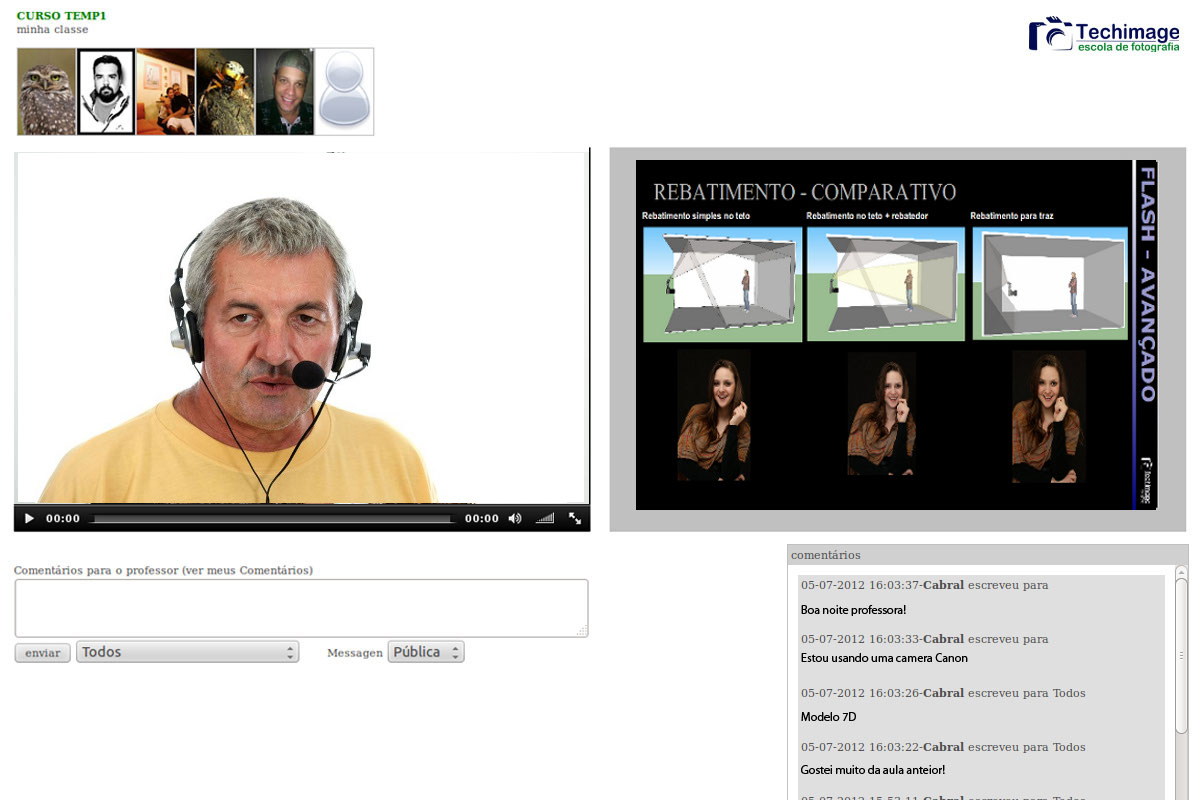
Task: Click the diagram under 'Rebatimento para traz'
Action: point(1050,284)
